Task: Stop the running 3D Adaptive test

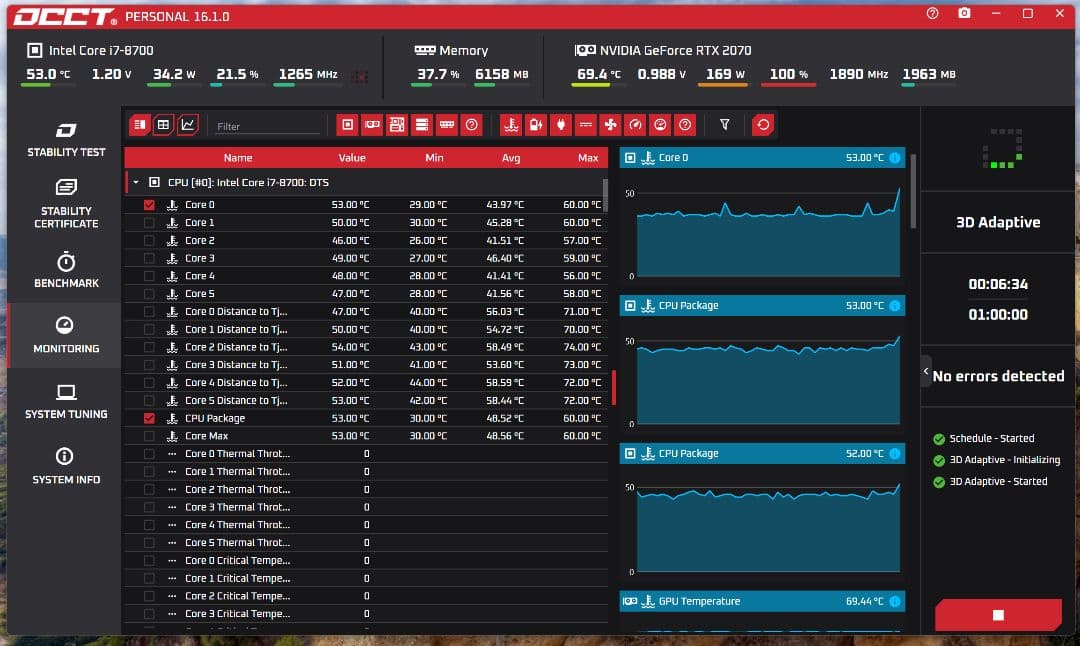Action: [997, 615]
